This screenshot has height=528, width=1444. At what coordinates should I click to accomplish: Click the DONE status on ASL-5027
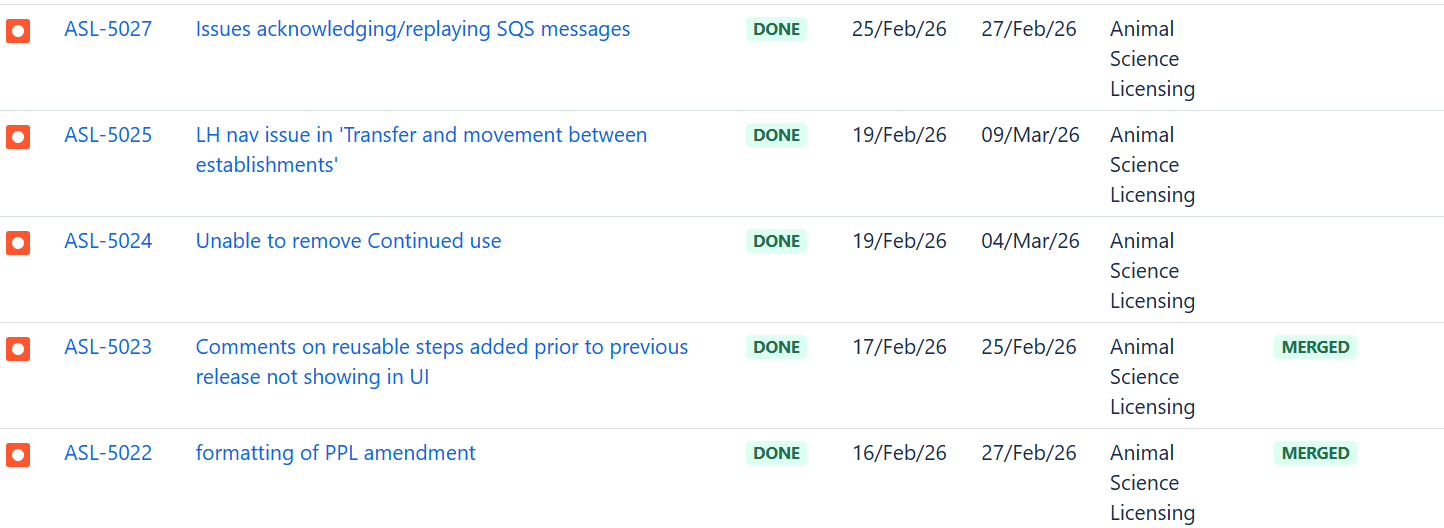pyautogui.click(x=776, y=29)
